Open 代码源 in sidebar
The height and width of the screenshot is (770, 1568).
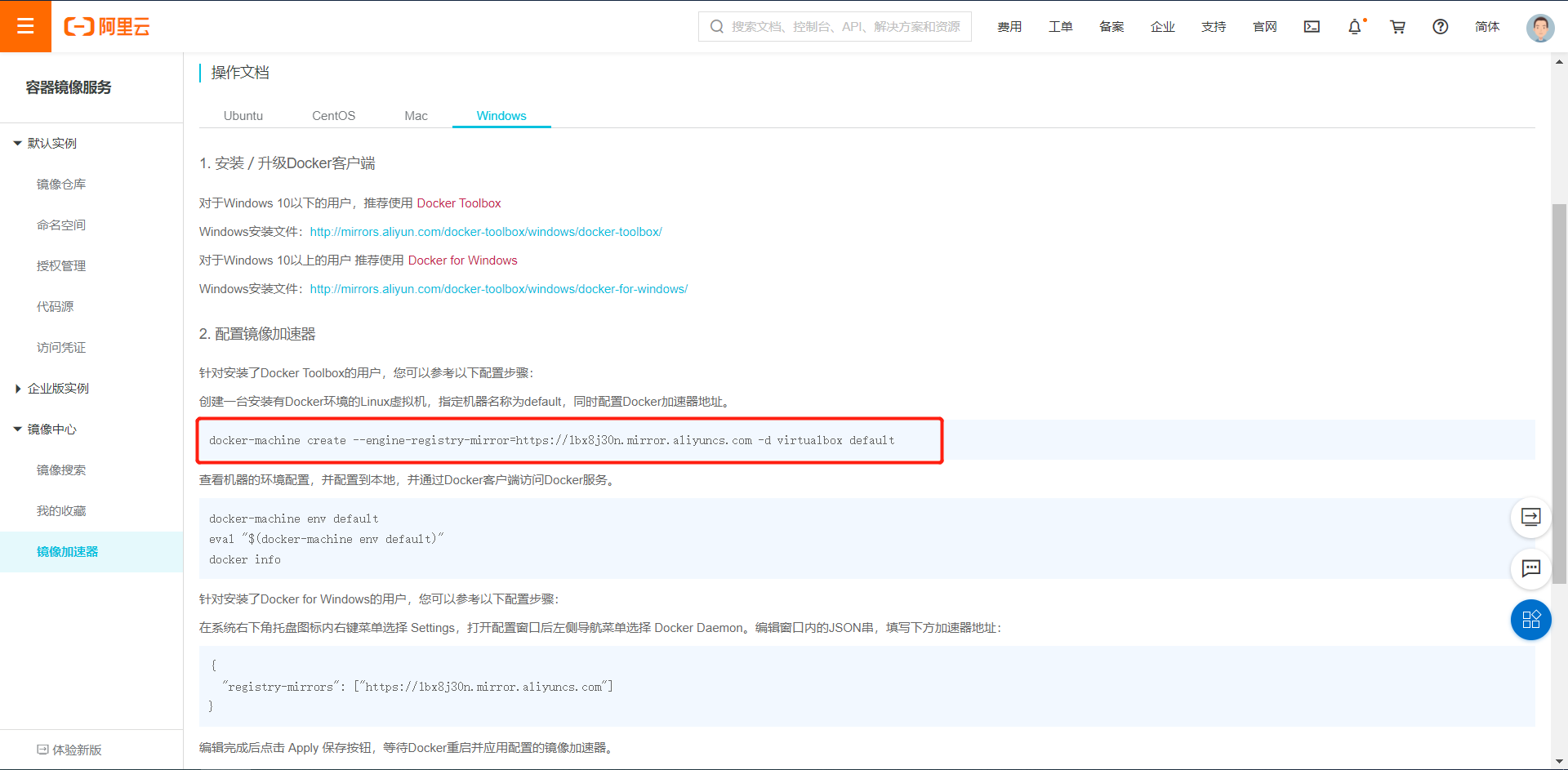[55, 307]
